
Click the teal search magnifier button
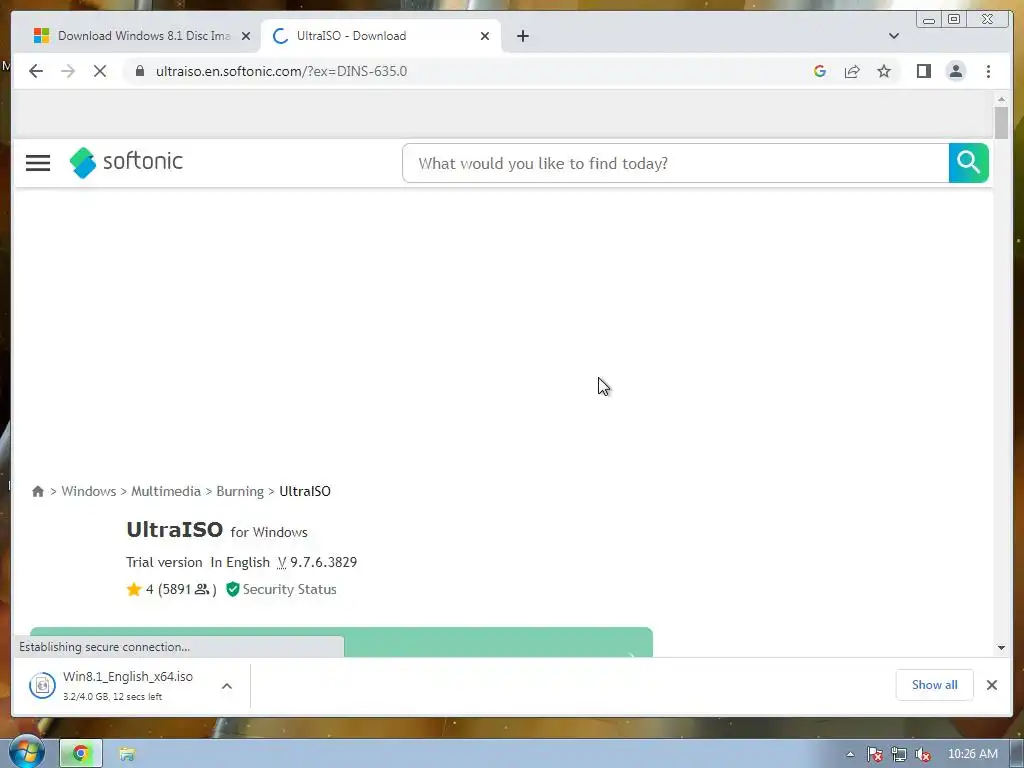(x=968, y=163)
